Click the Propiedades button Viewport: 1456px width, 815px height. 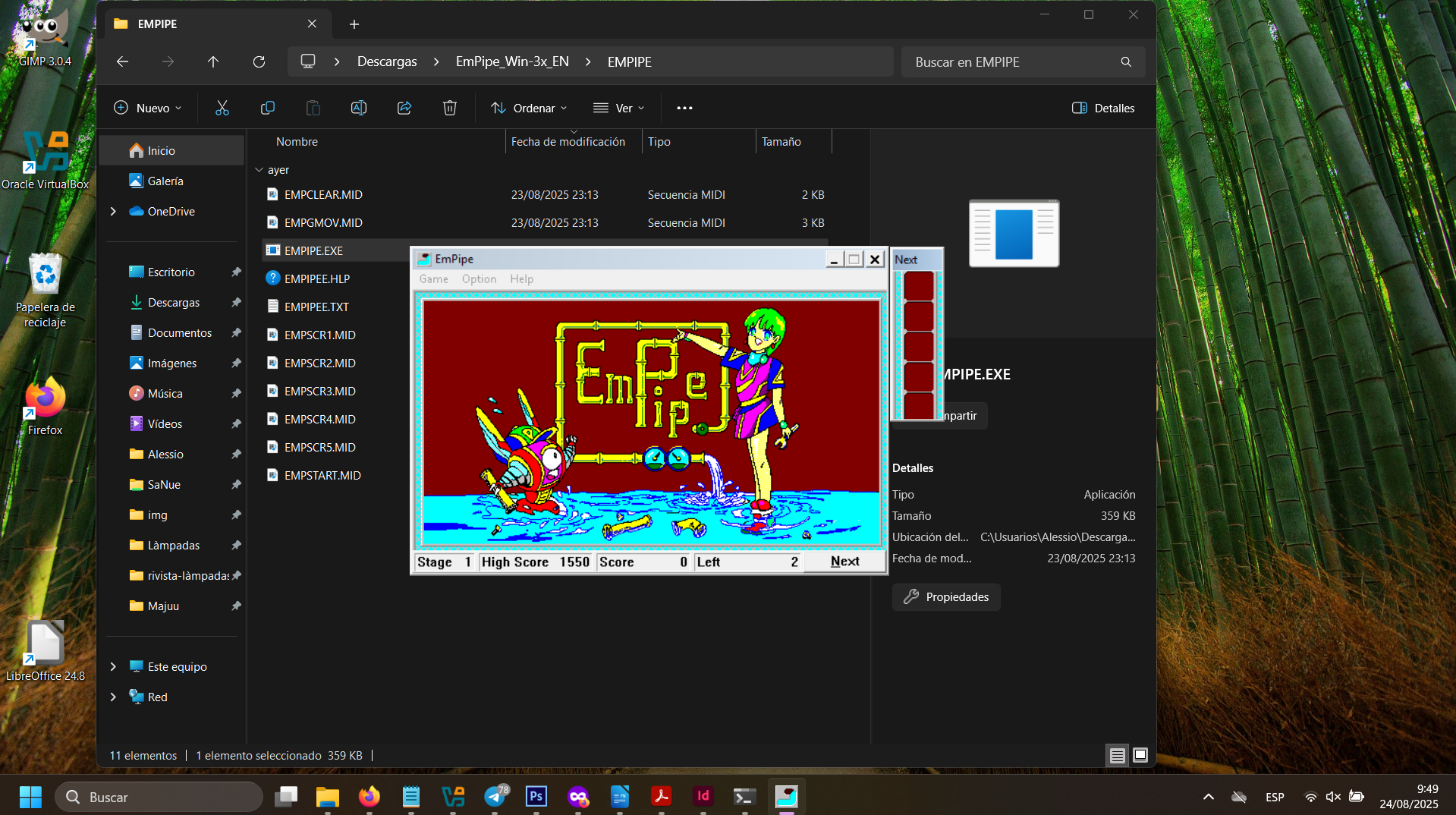(x=946, y=597)
